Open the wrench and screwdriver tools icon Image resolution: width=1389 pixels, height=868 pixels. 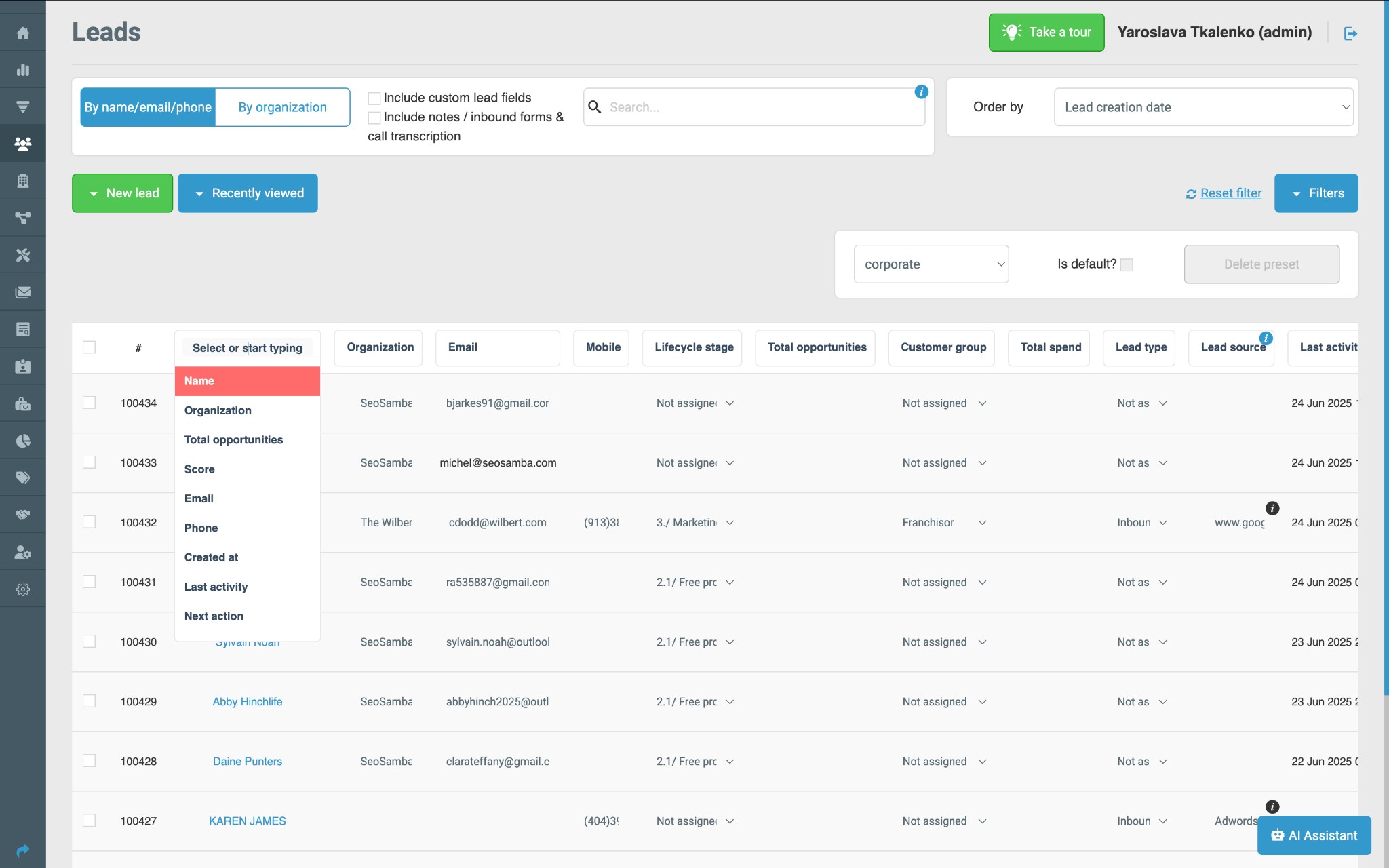[23, 255]
